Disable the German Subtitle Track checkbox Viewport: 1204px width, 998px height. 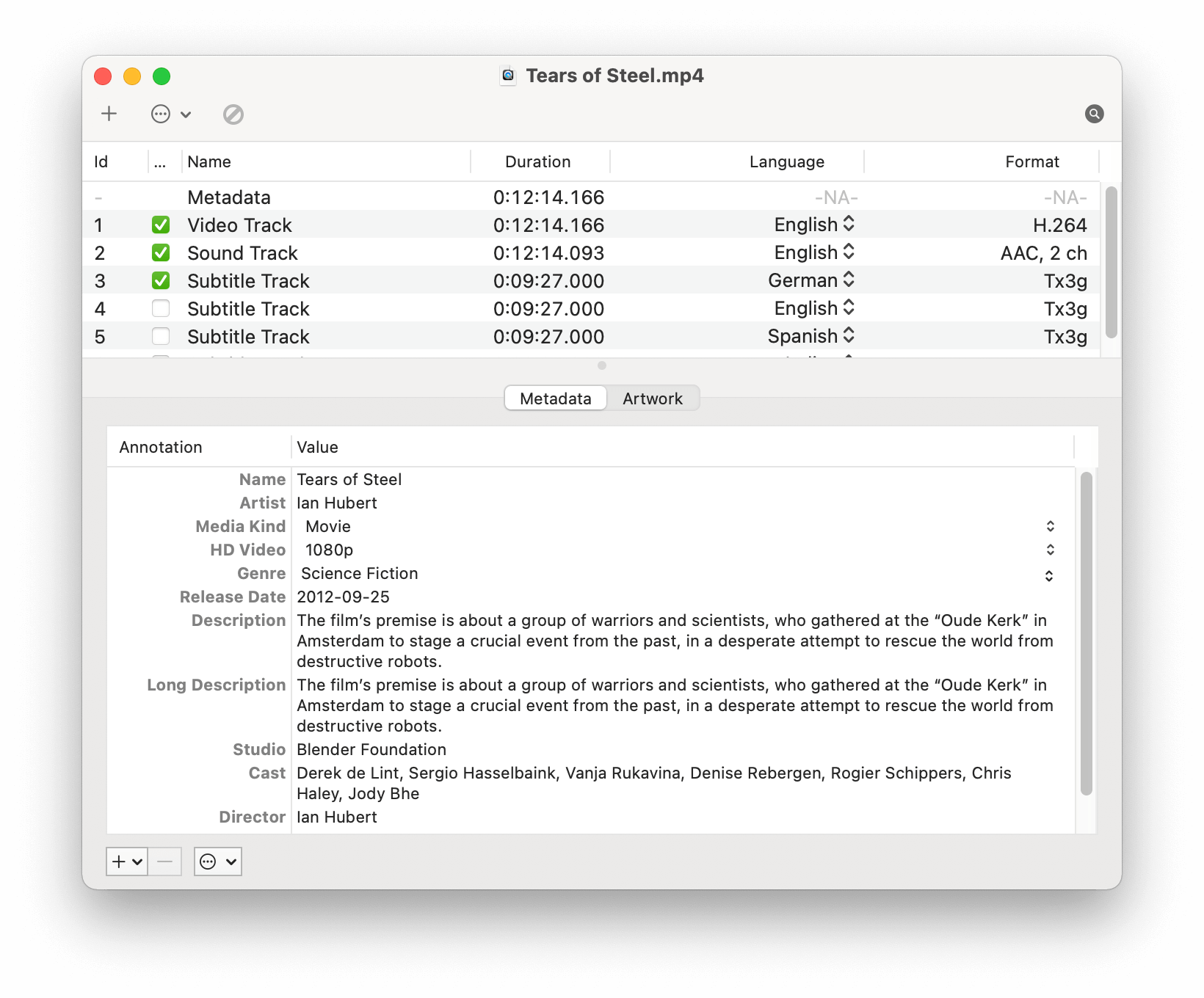pos(161,280)
